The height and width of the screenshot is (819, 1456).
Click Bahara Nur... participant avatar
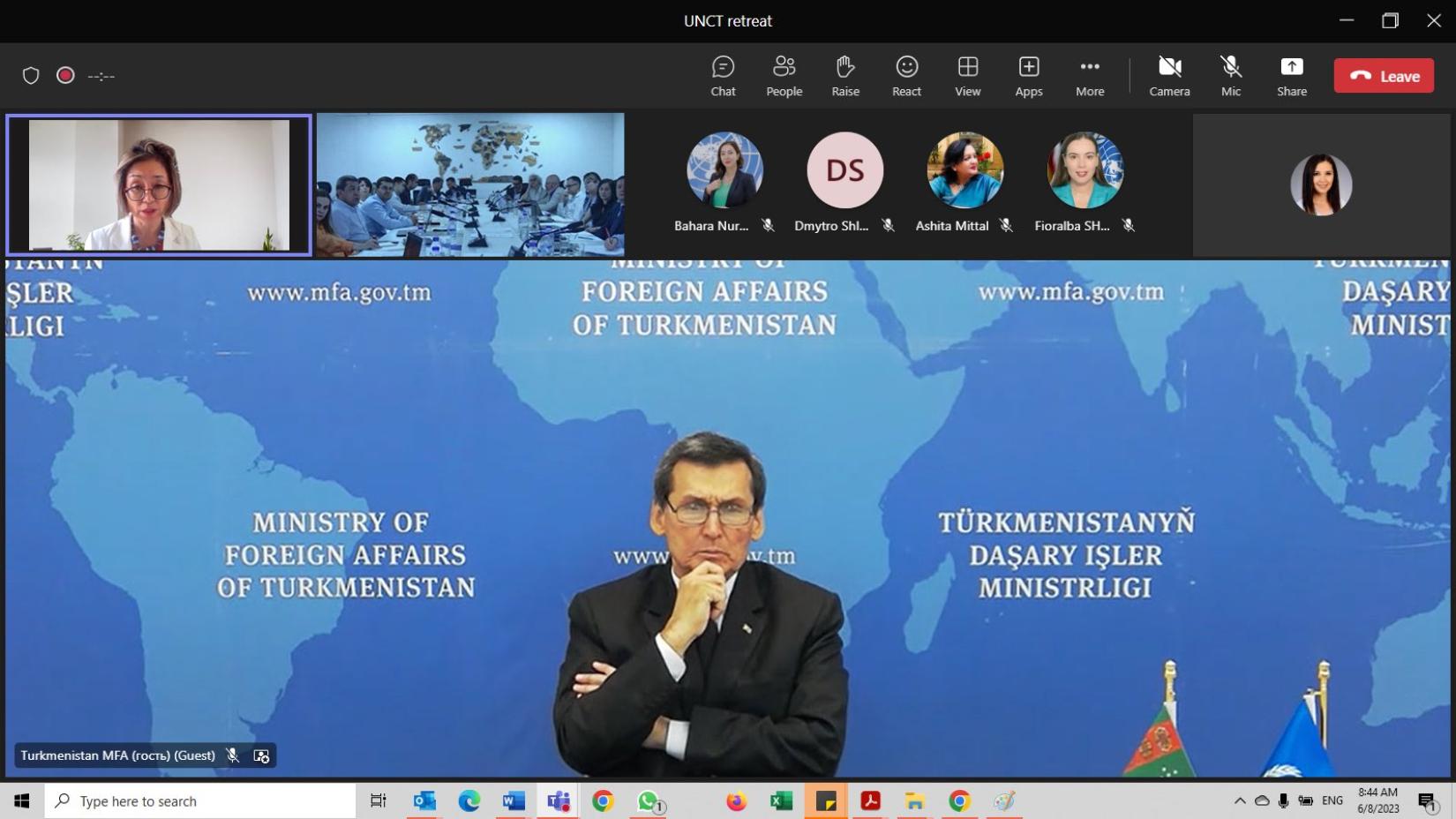click(x=724, y=170)
